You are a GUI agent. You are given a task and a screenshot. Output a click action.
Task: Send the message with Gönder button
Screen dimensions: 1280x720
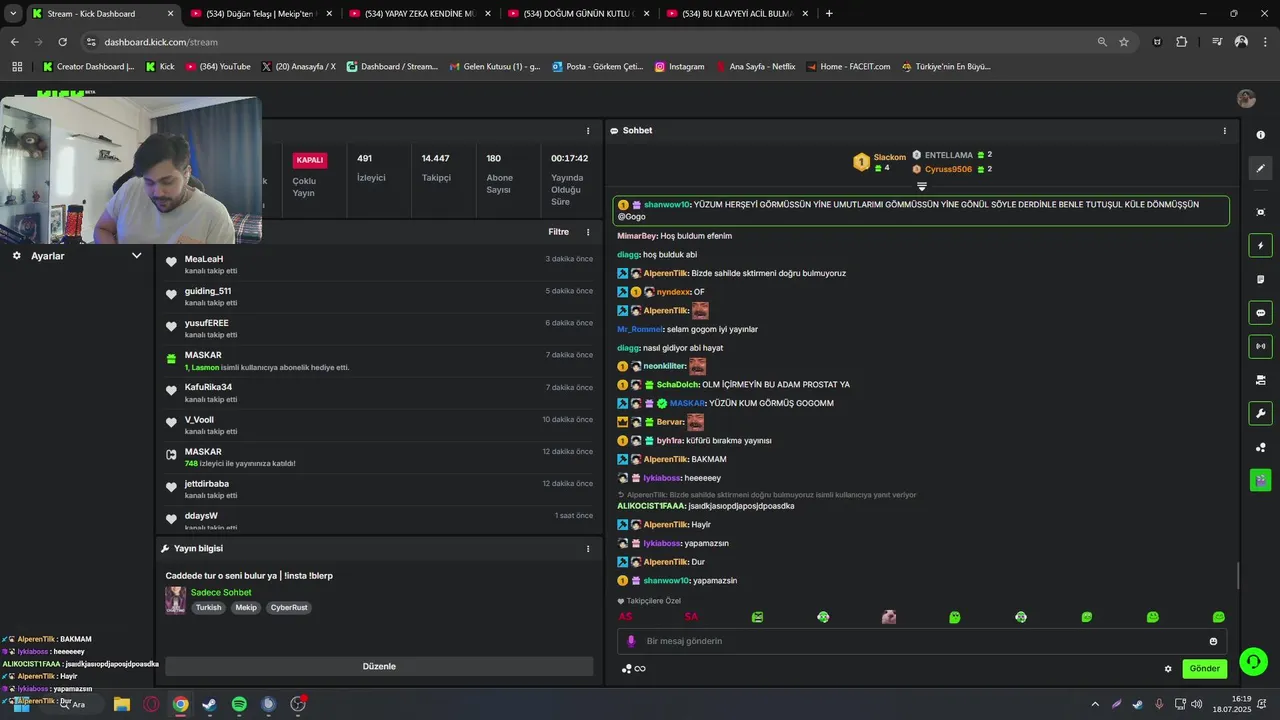point(1204,669)
